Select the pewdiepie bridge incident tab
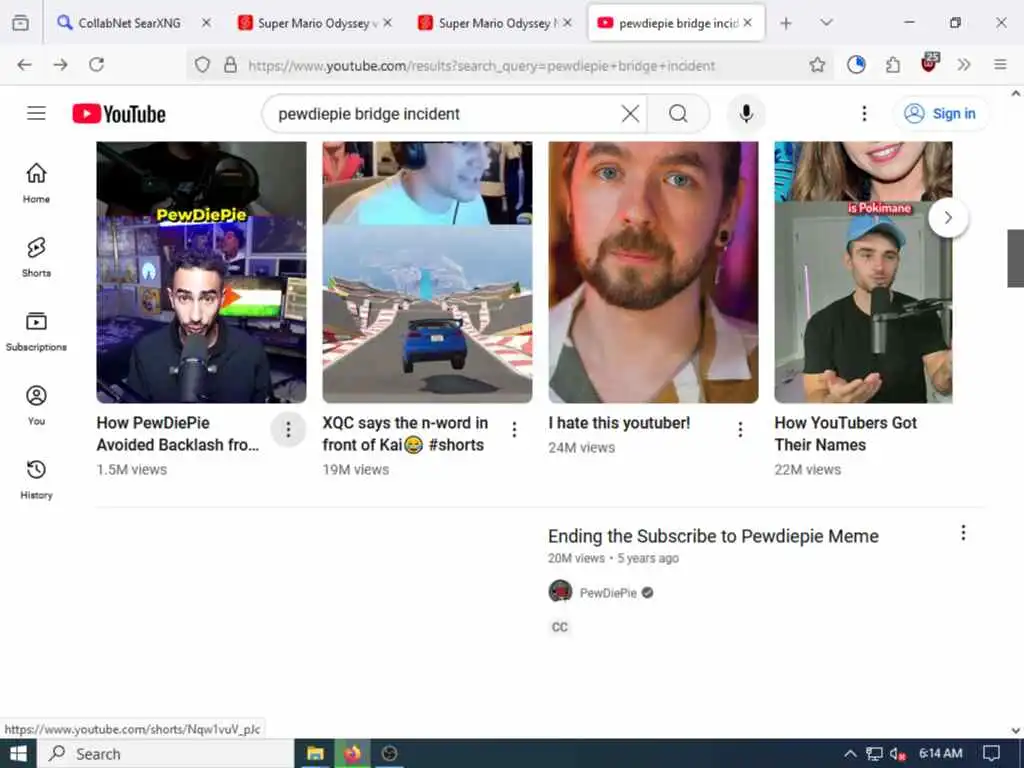1024x768 pixels. (677, 23)
